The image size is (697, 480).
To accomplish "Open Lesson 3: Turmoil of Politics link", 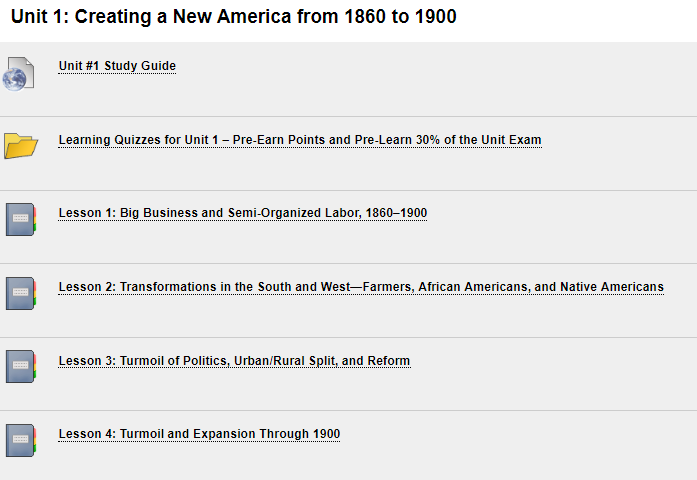I will click(234, 361).
